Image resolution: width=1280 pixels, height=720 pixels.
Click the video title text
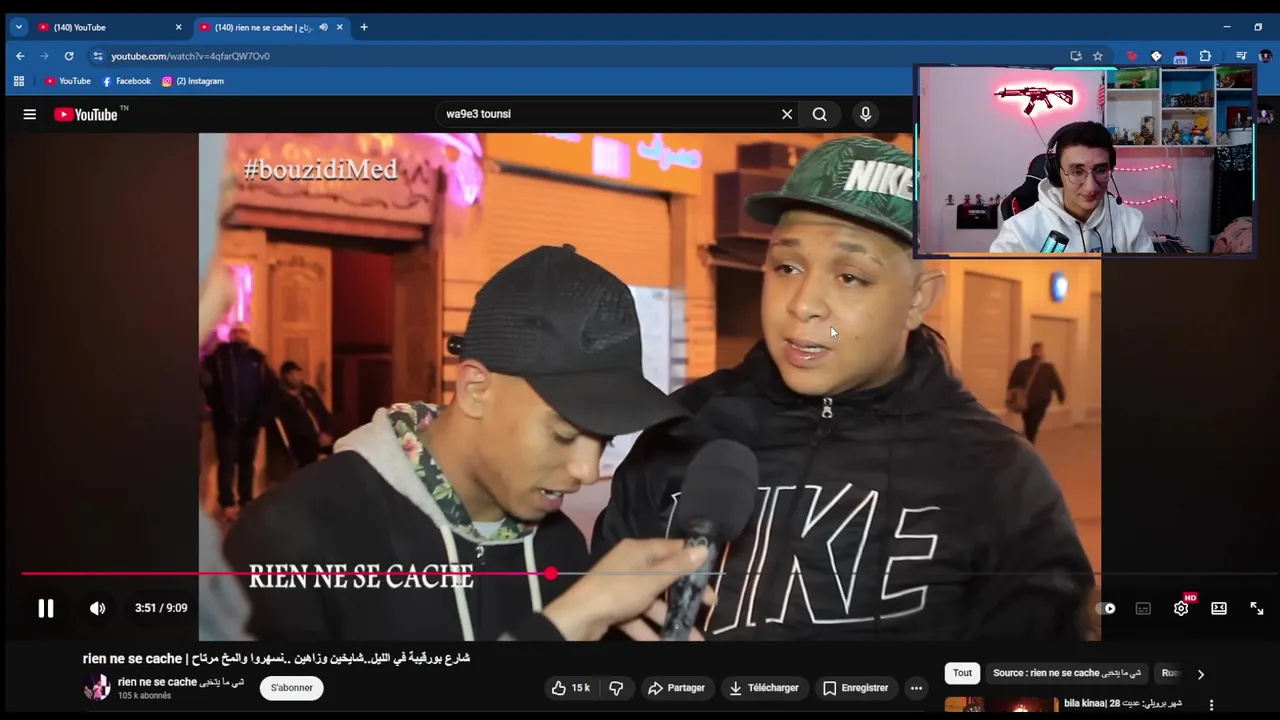pyautogui.click(x=276, y=658)
